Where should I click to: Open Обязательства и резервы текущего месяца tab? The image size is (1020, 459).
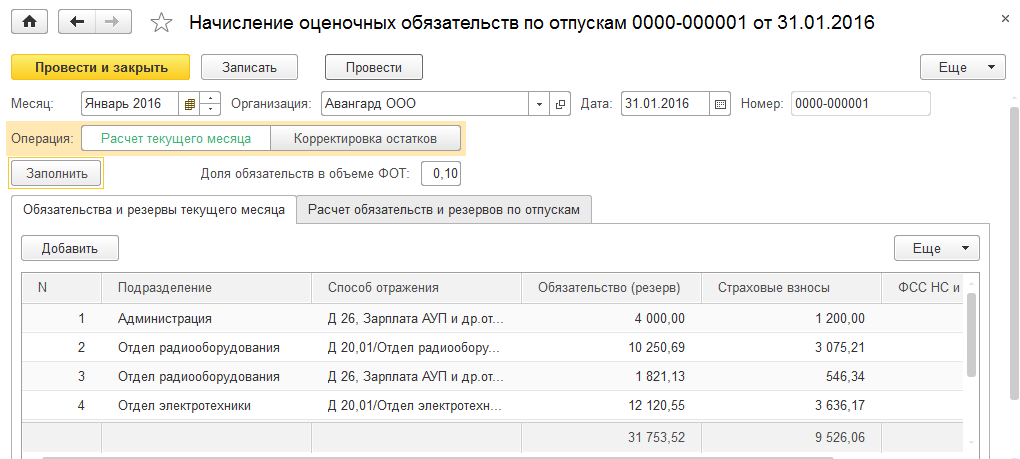[154, 210]
